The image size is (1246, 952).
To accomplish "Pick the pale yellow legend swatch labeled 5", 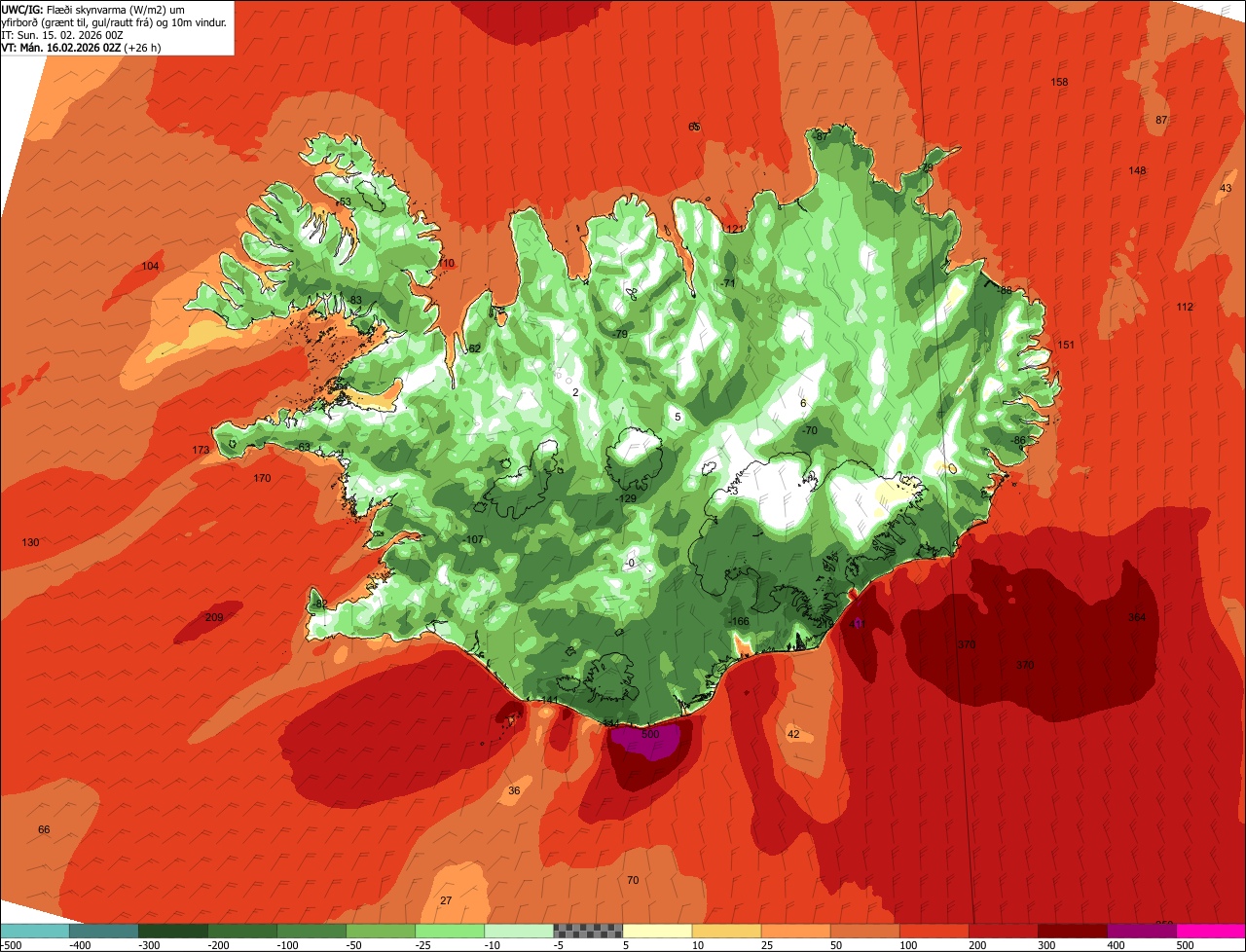I will click(x=656, y=930).
